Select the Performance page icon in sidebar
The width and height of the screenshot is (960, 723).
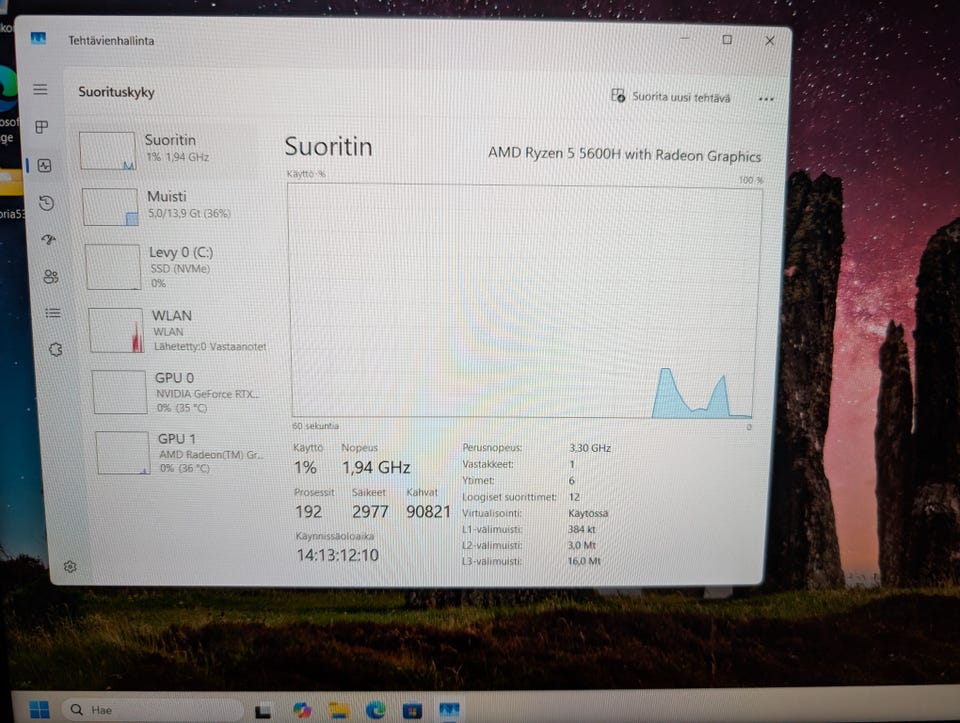[44, 165]
